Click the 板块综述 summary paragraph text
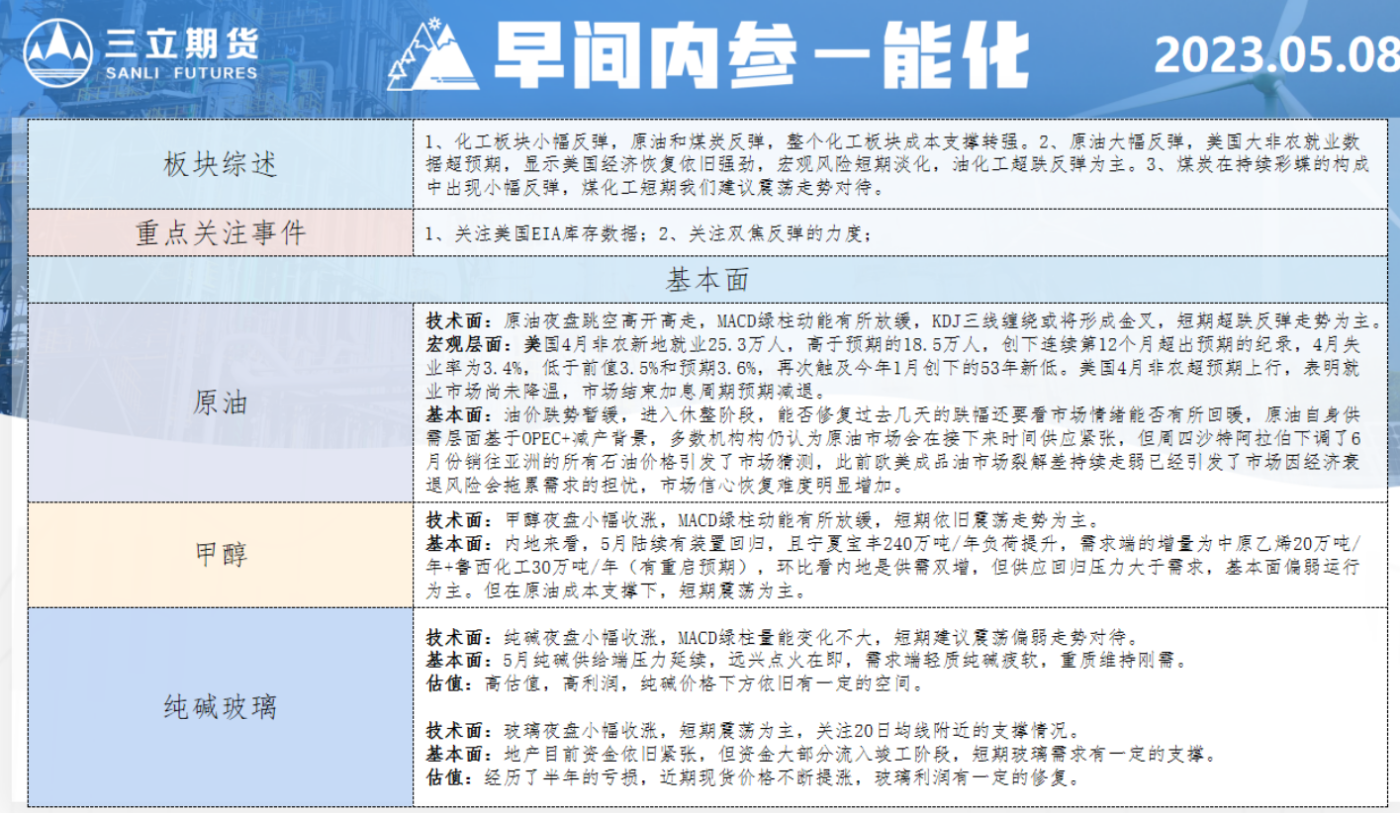Screen dimensions: 1400x813 890,164
